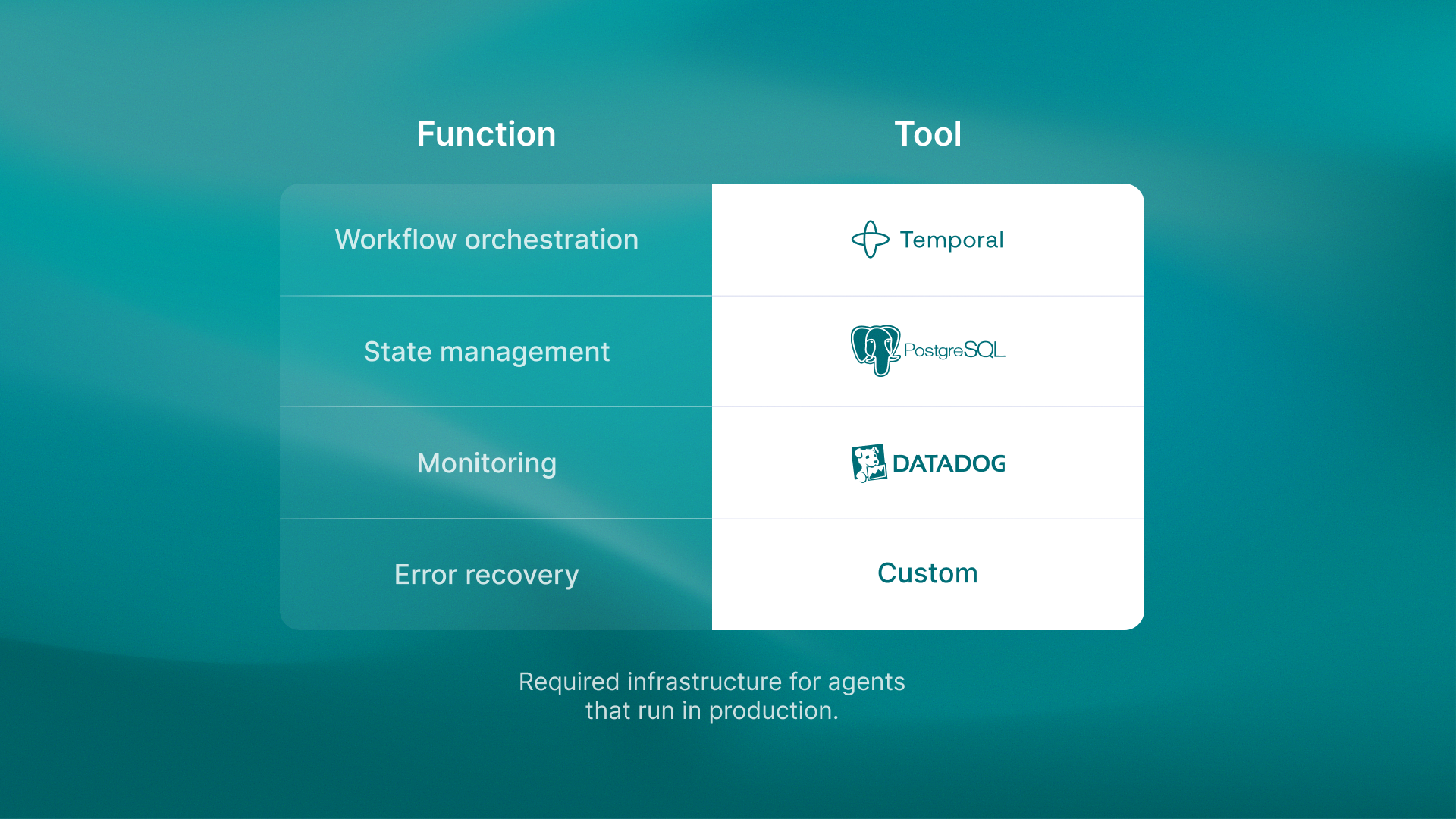Click the Tool column header
Image resolution: width=1456 pixels, height=819 pixels.
click(x=927, y=134)
